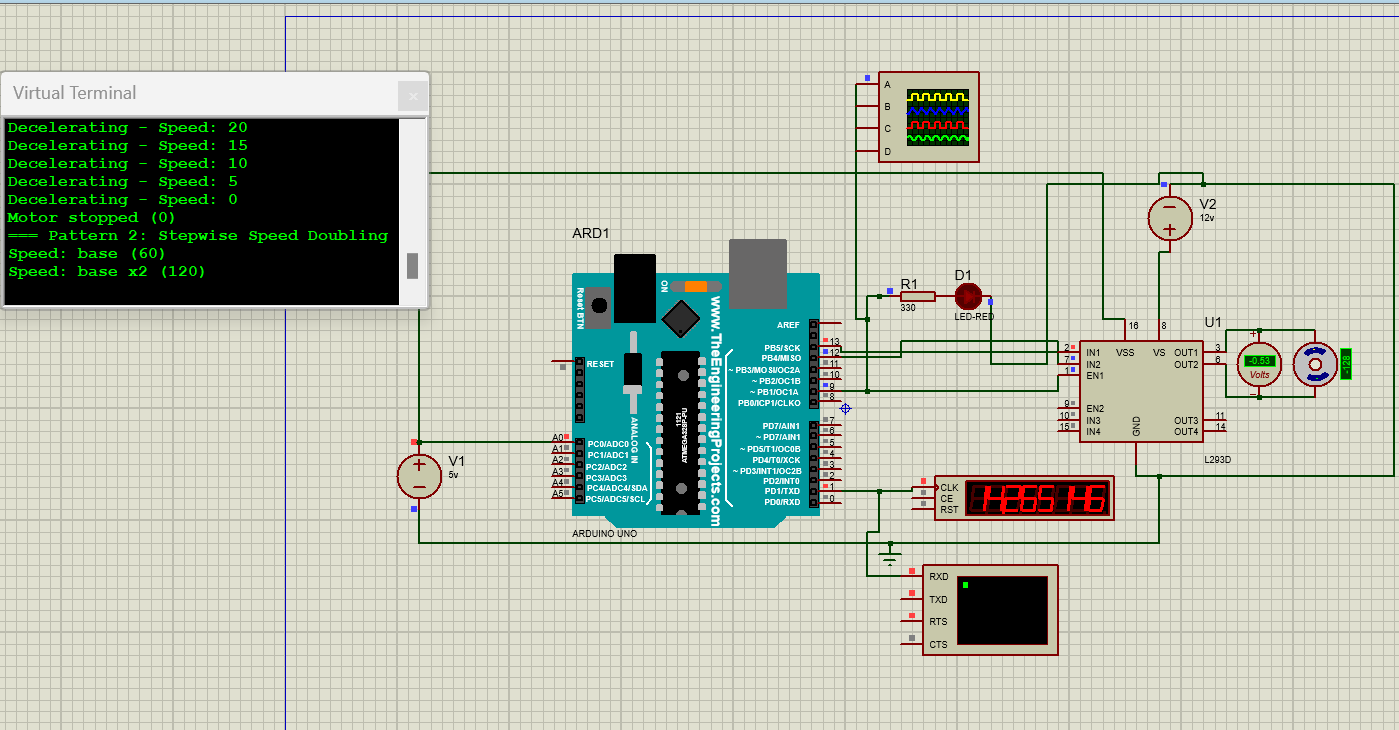Screen dimensions: 1399x730
Task: Click the 5v value label of V1
Action: [x=453, y=474]
